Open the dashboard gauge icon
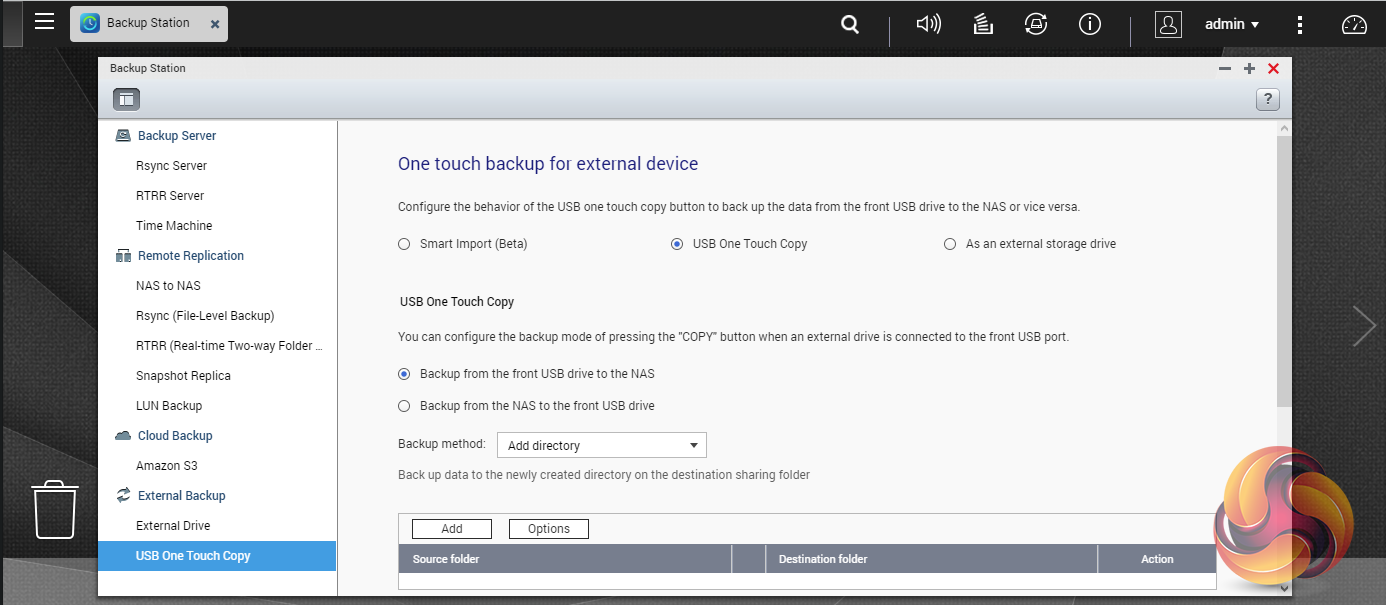 pyautogui.click(x=1354, y=25)
